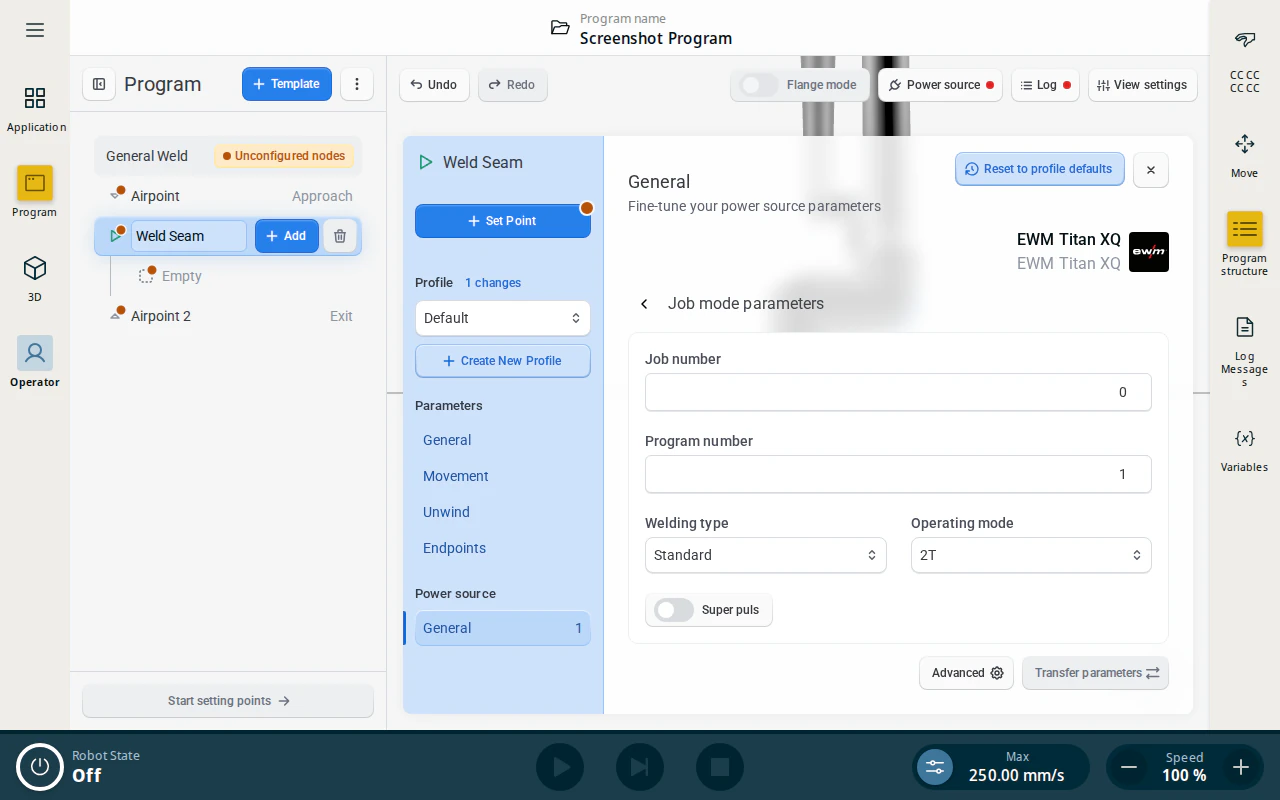Image resolution: width=1280 pixels, height=800 pixels.
Task: Open the Endpoints parameters section
Action: click(503, 548)
